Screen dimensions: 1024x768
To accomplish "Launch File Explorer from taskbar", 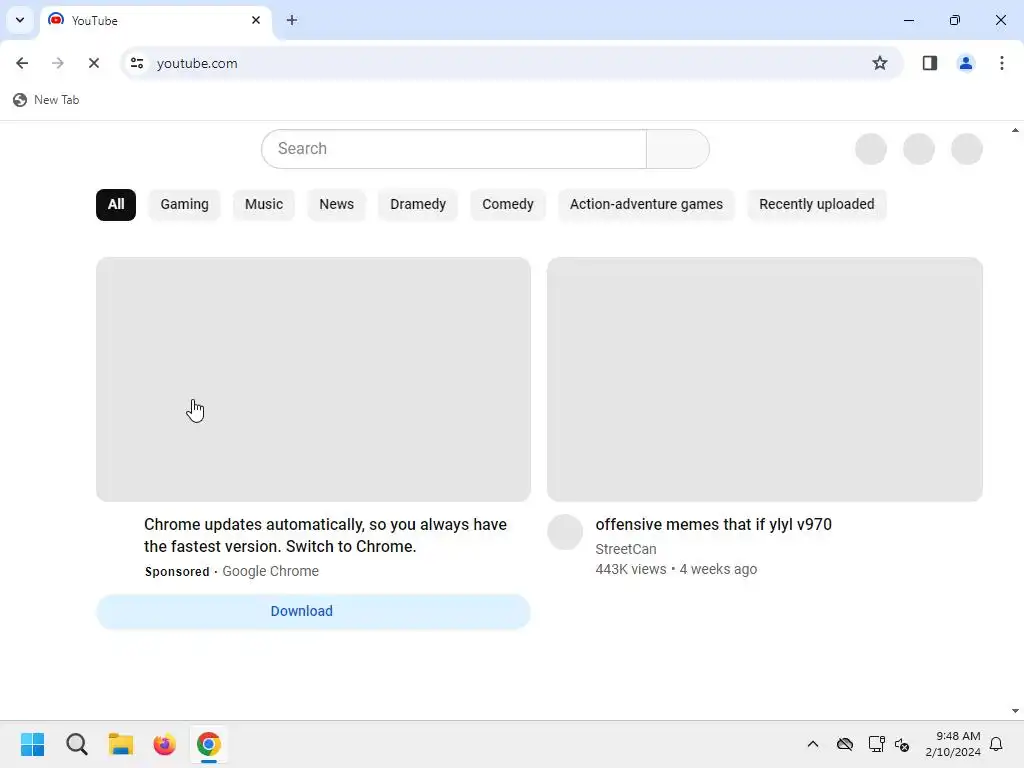I will point(121,744).
